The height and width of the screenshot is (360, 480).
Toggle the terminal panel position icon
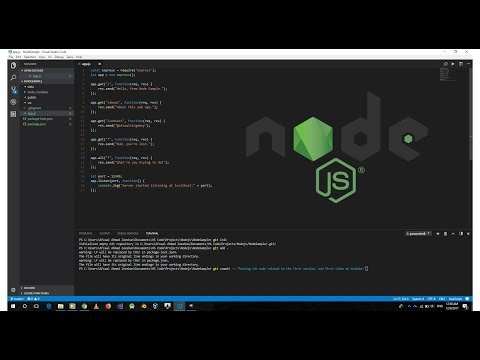pos(461,234)
